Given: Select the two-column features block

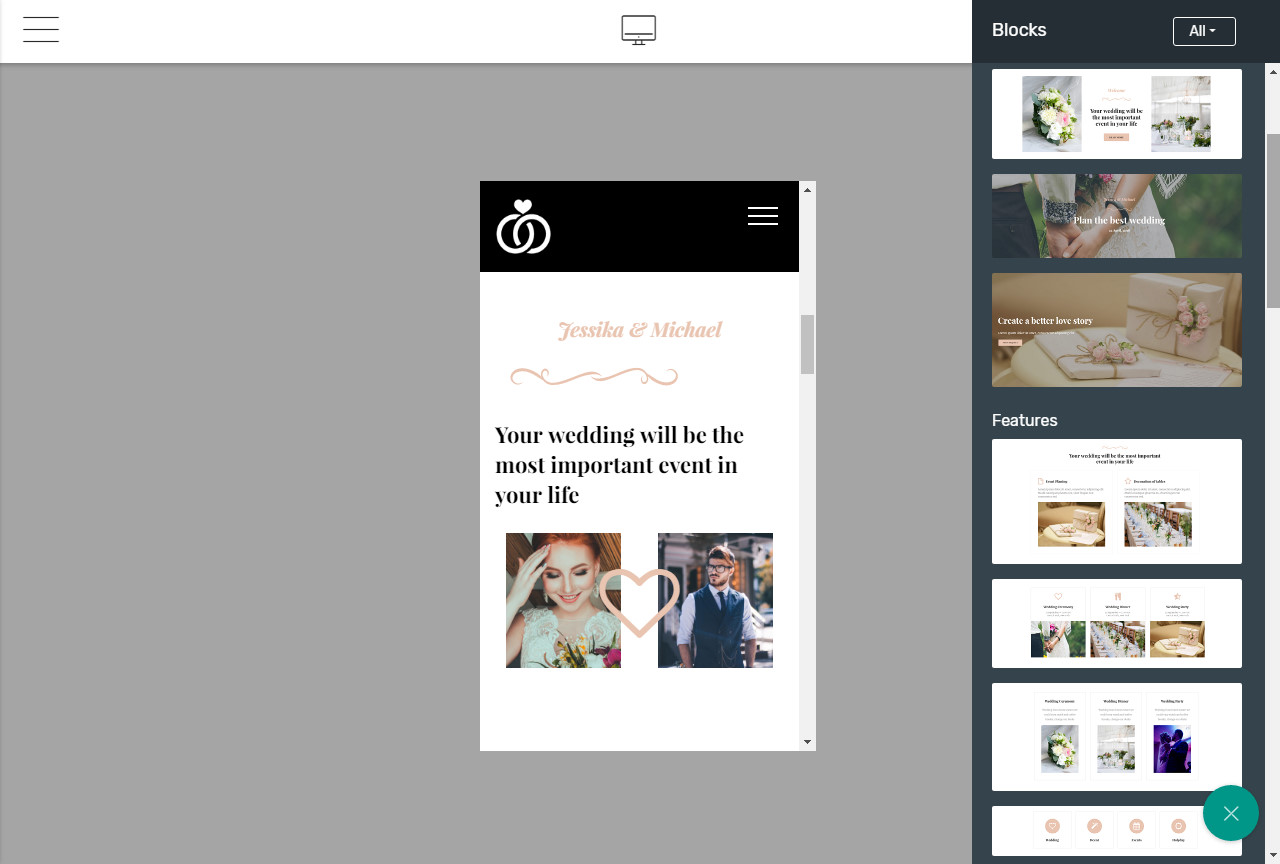Looking at the screenshot, I should [x=1117, y=501].
